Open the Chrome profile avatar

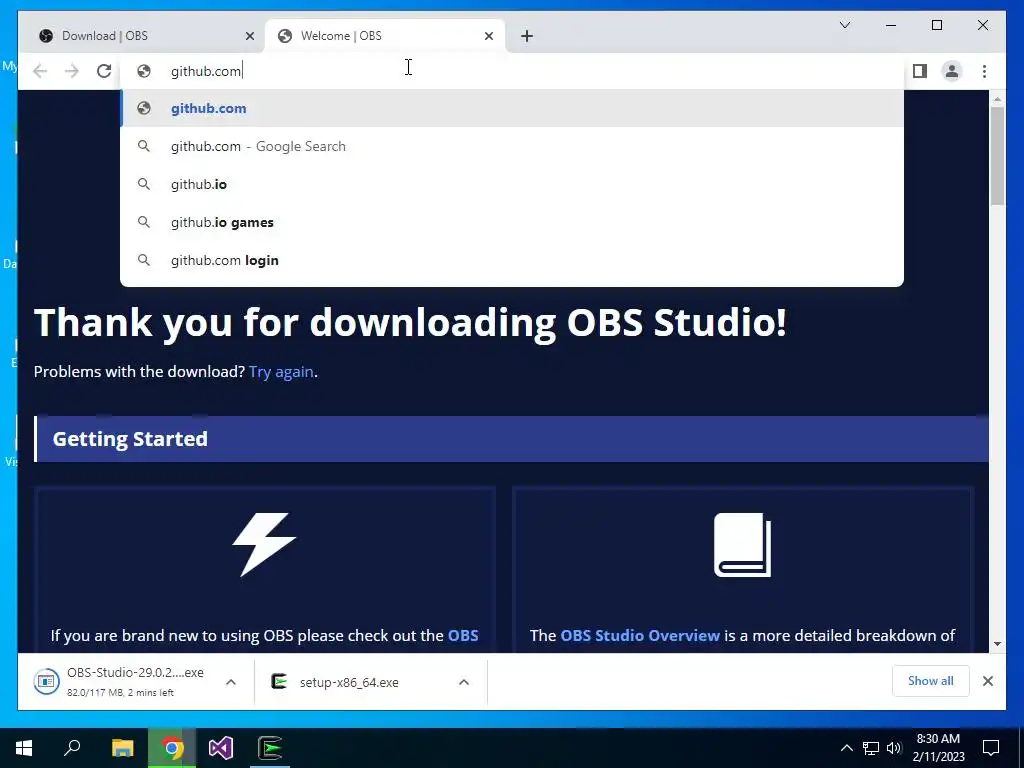952,71
